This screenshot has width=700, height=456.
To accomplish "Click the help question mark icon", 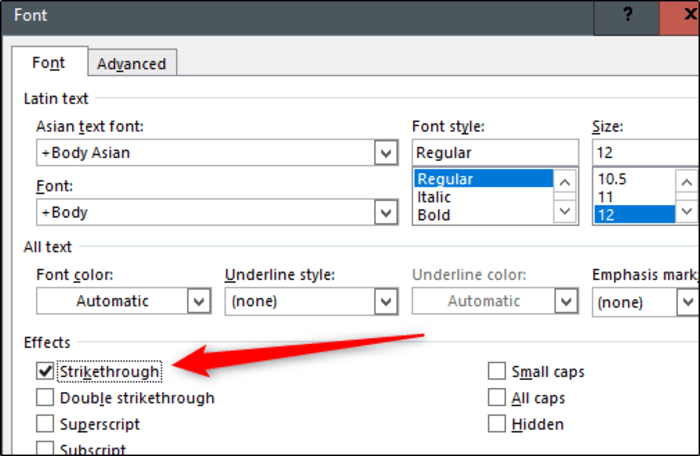I will 627,15.
